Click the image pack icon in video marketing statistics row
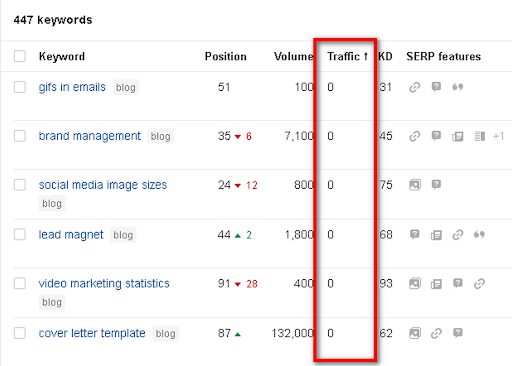 tap(415, 283)
